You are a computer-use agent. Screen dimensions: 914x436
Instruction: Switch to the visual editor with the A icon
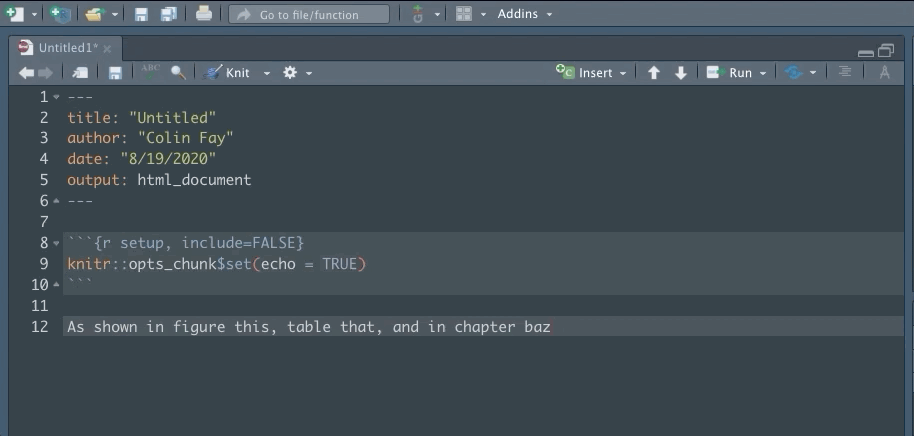click(x=884, y=72)
